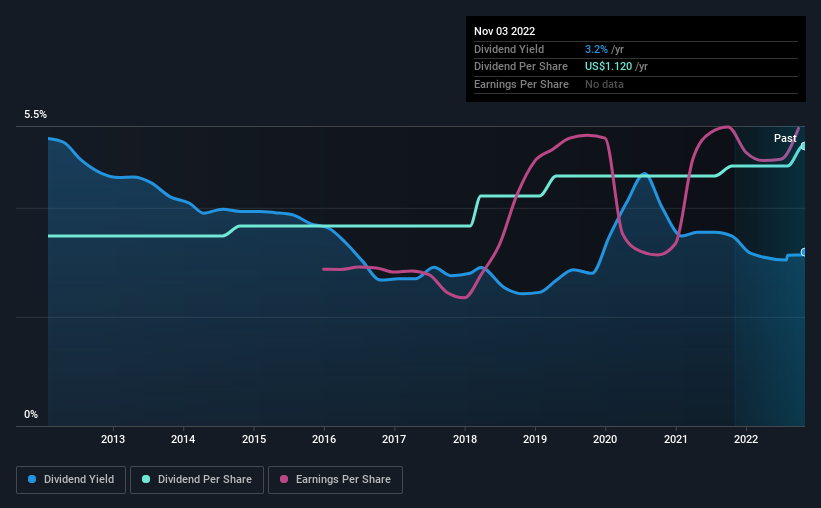
Task: Click the pink Earnings Per Share legend dot
Action: [x=284, y=479]
